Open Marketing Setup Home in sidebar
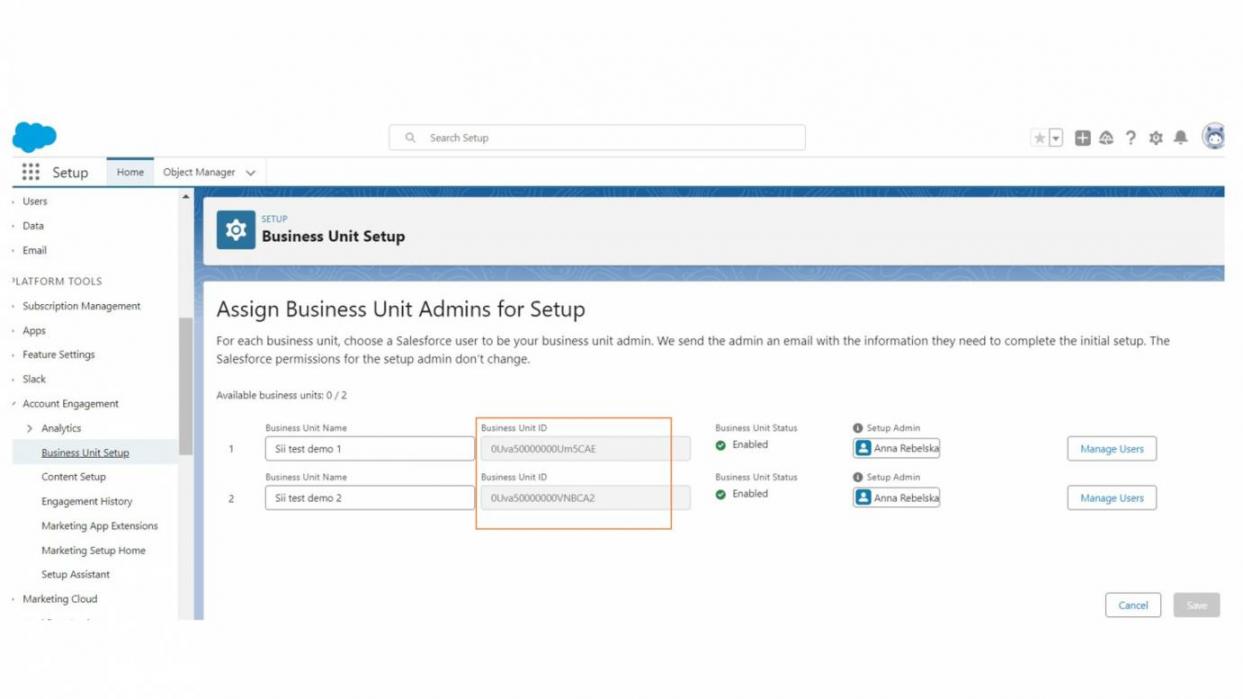The height and width of the screenshot is (699, 1243). coord(93,551)
